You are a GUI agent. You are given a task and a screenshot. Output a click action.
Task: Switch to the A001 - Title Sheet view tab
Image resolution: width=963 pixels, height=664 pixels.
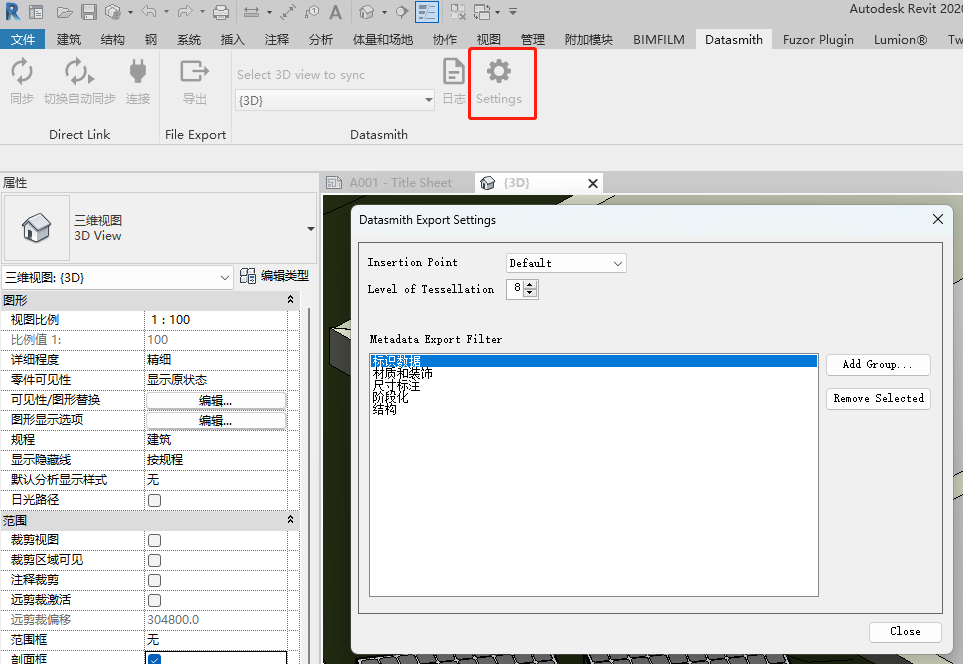(x=398, y=182)
